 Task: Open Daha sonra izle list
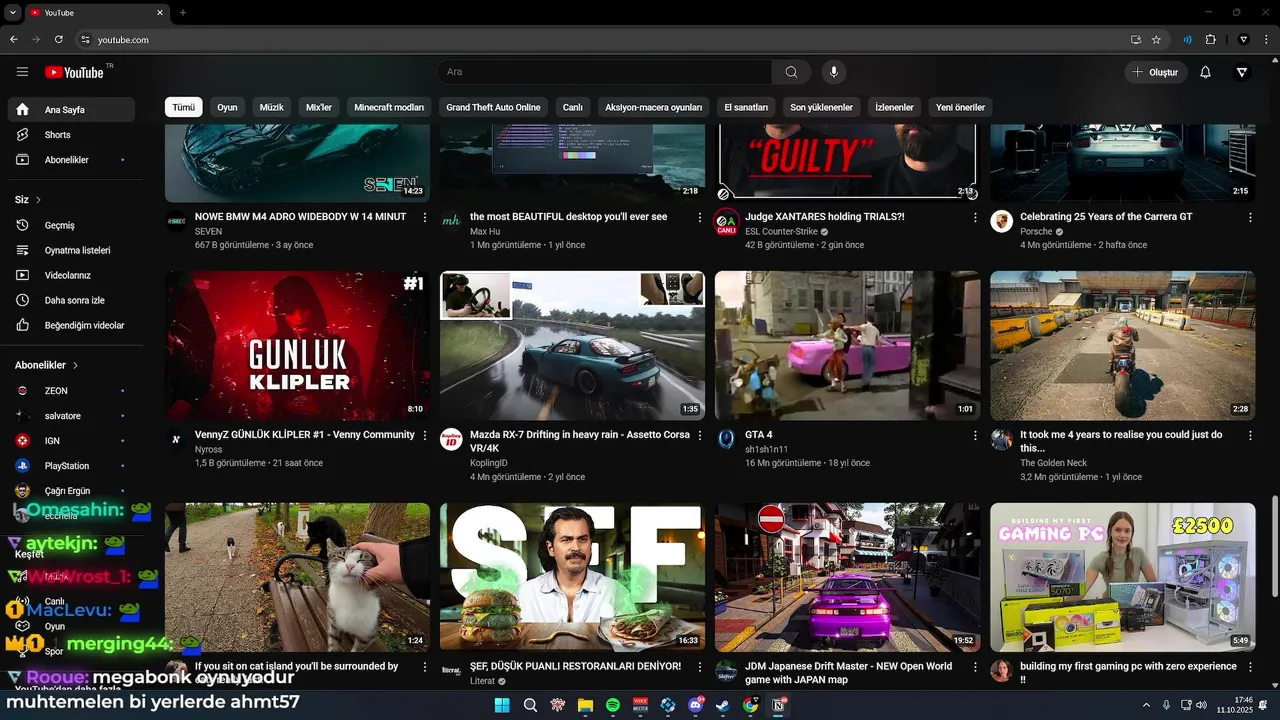[71, 300]
